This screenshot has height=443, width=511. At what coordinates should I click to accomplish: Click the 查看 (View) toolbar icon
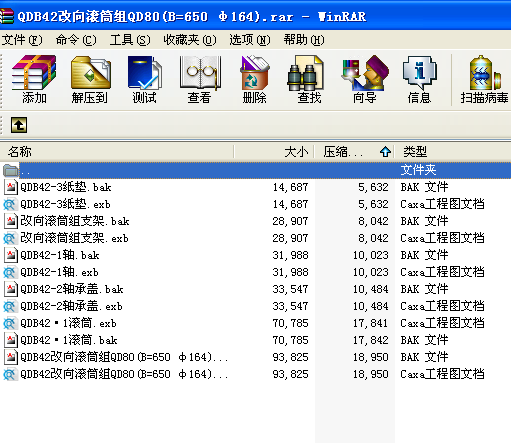point(200,73)
